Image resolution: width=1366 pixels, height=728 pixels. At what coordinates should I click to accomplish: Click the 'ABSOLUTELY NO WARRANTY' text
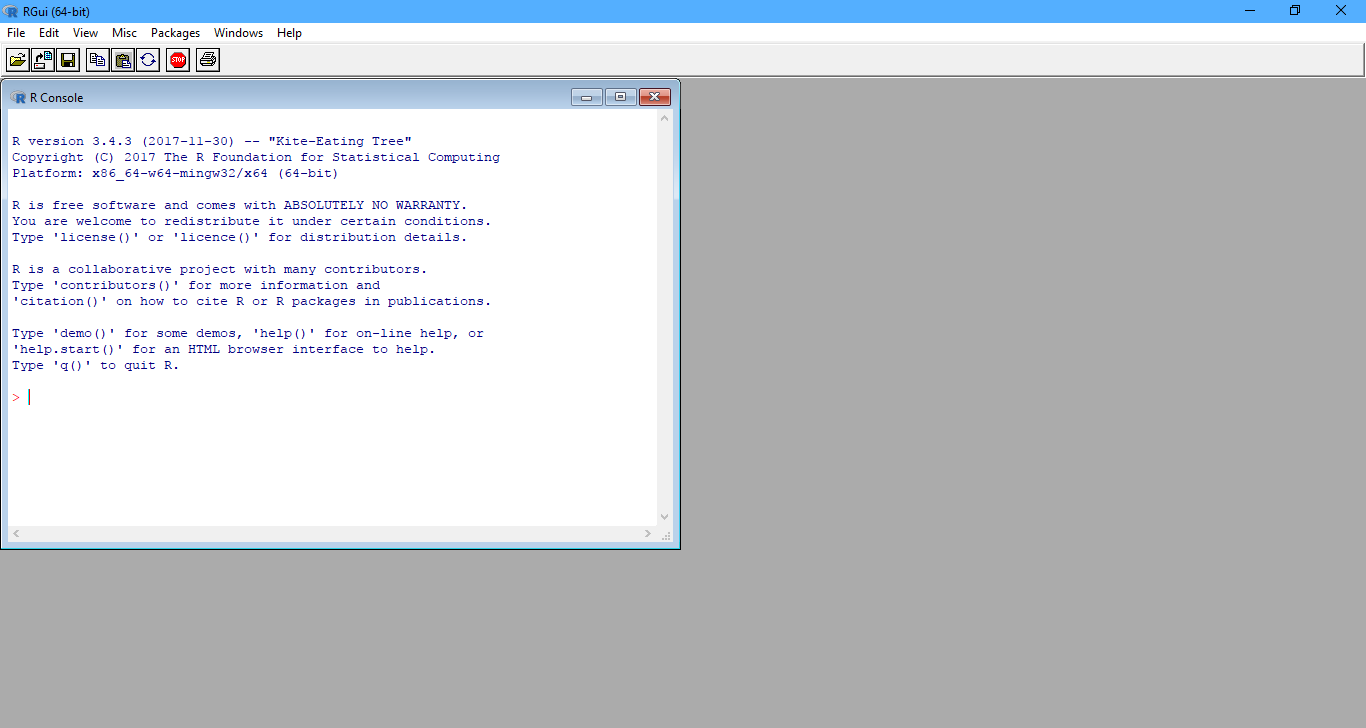point(371,205)
